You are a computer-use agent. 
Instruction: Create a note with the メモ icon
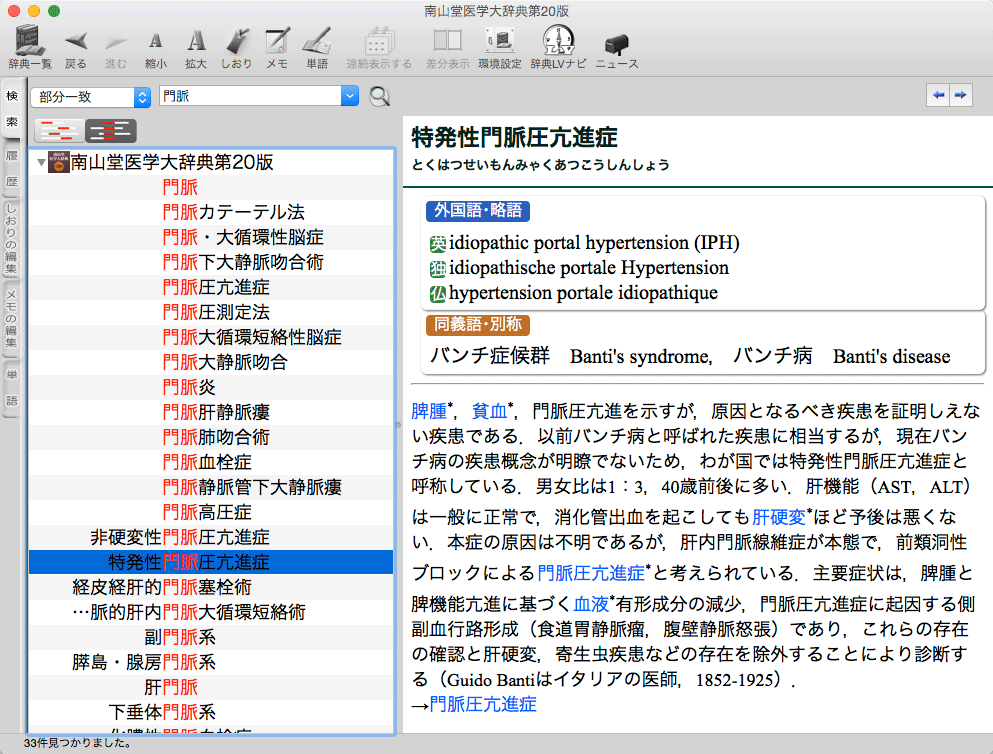pos(277,45)
